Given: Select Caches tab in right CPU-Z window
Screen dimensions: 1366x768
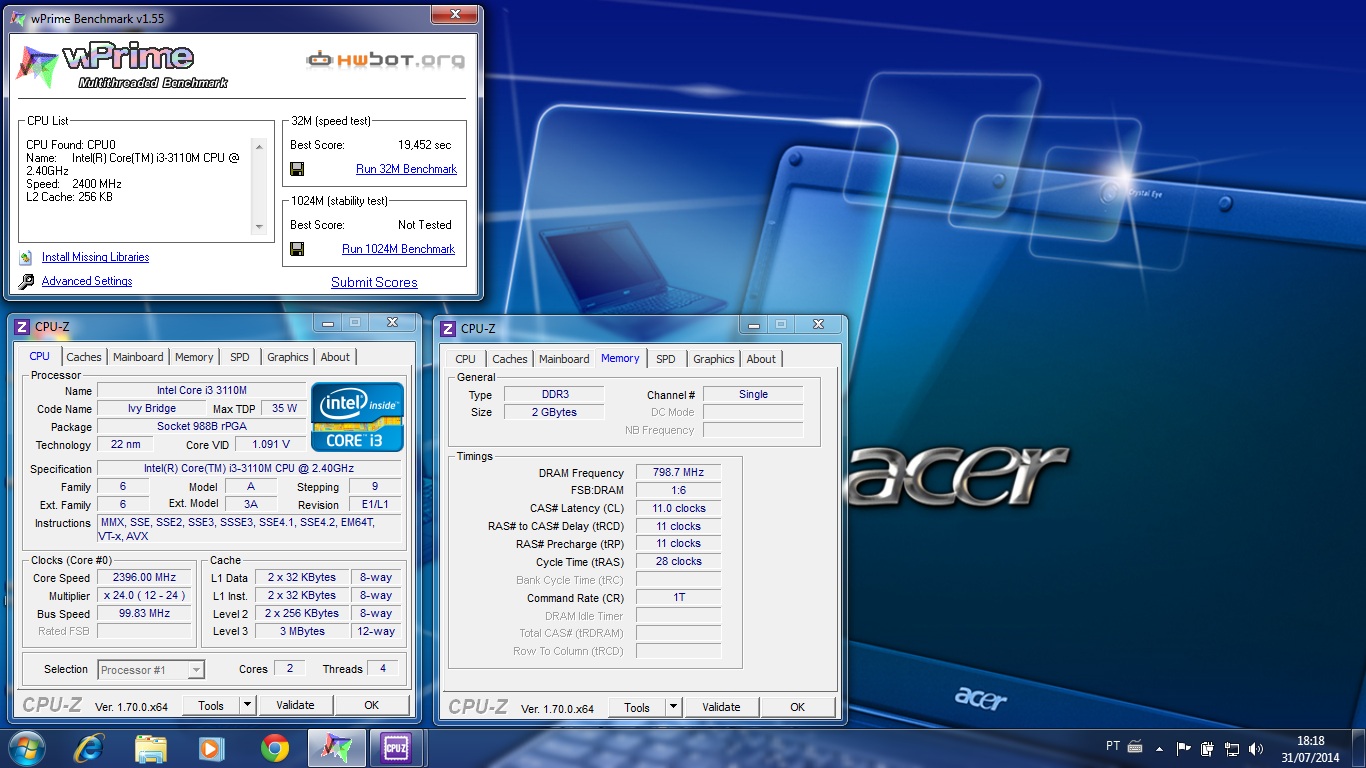Looking at the screenshot, I should (x=510, y=359).
